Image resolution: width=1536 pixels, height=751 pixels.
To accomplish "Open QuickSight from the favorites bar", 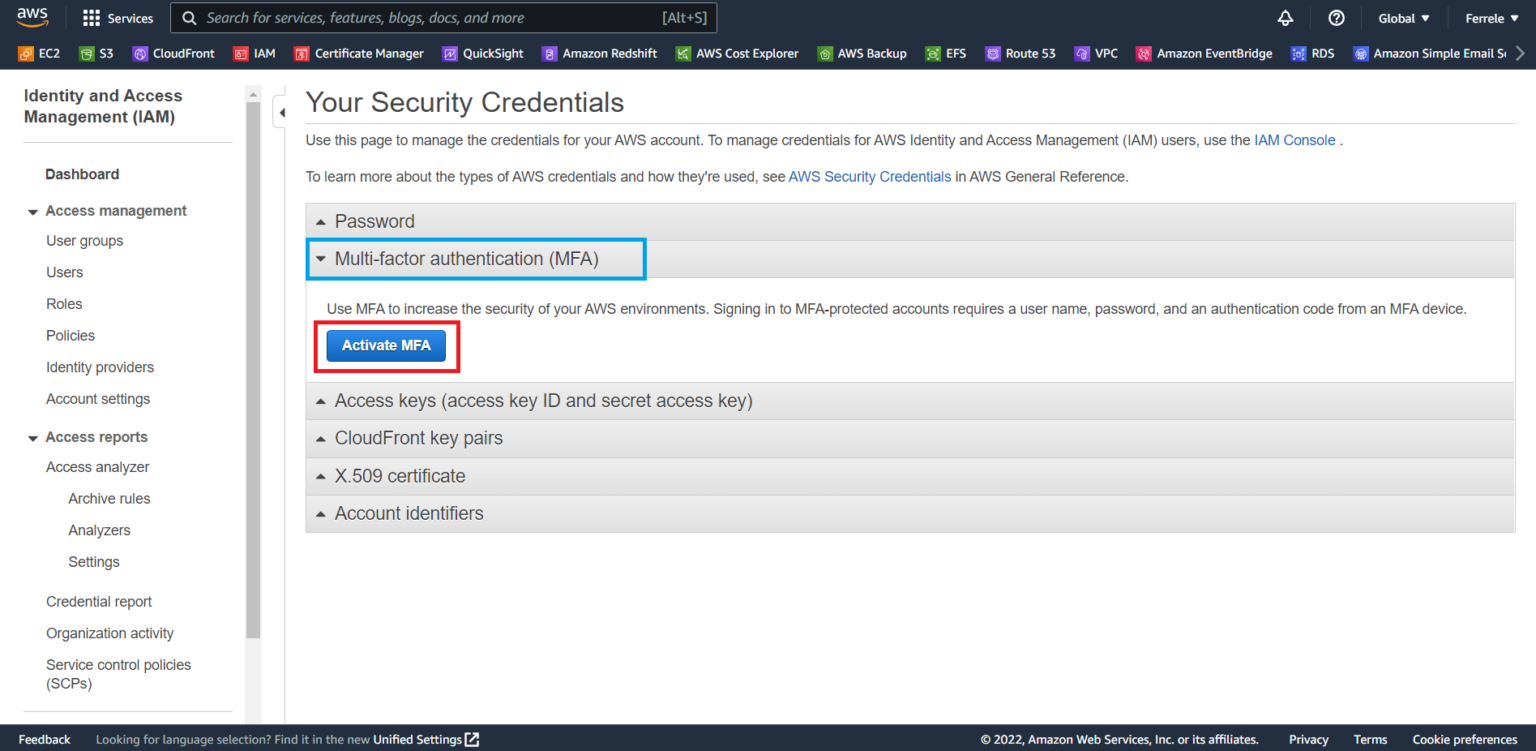I will click(x=483, y=53).
